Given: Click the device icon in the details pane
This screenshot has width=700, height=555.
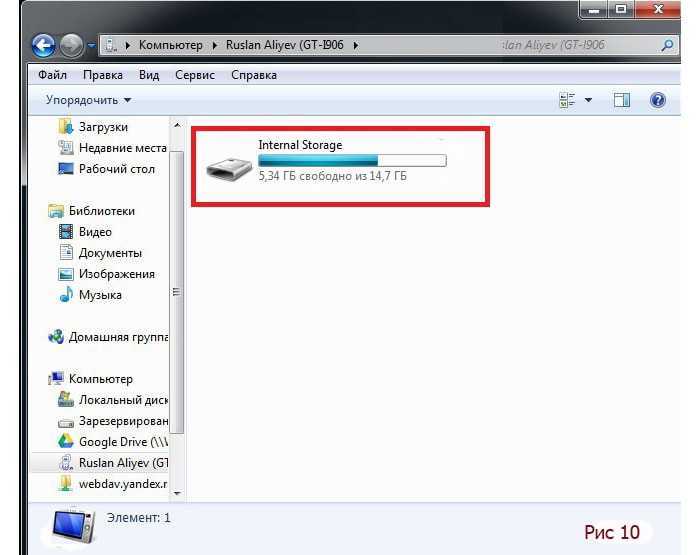Looking at the screenshot, I should click(x=74, y=526).
